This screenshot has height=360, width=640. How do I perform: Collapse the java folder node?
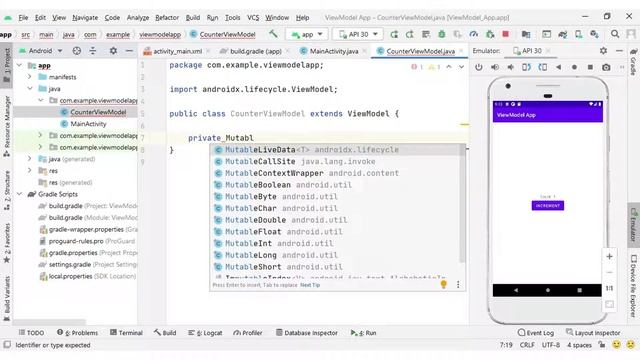[x=30, y=88]
